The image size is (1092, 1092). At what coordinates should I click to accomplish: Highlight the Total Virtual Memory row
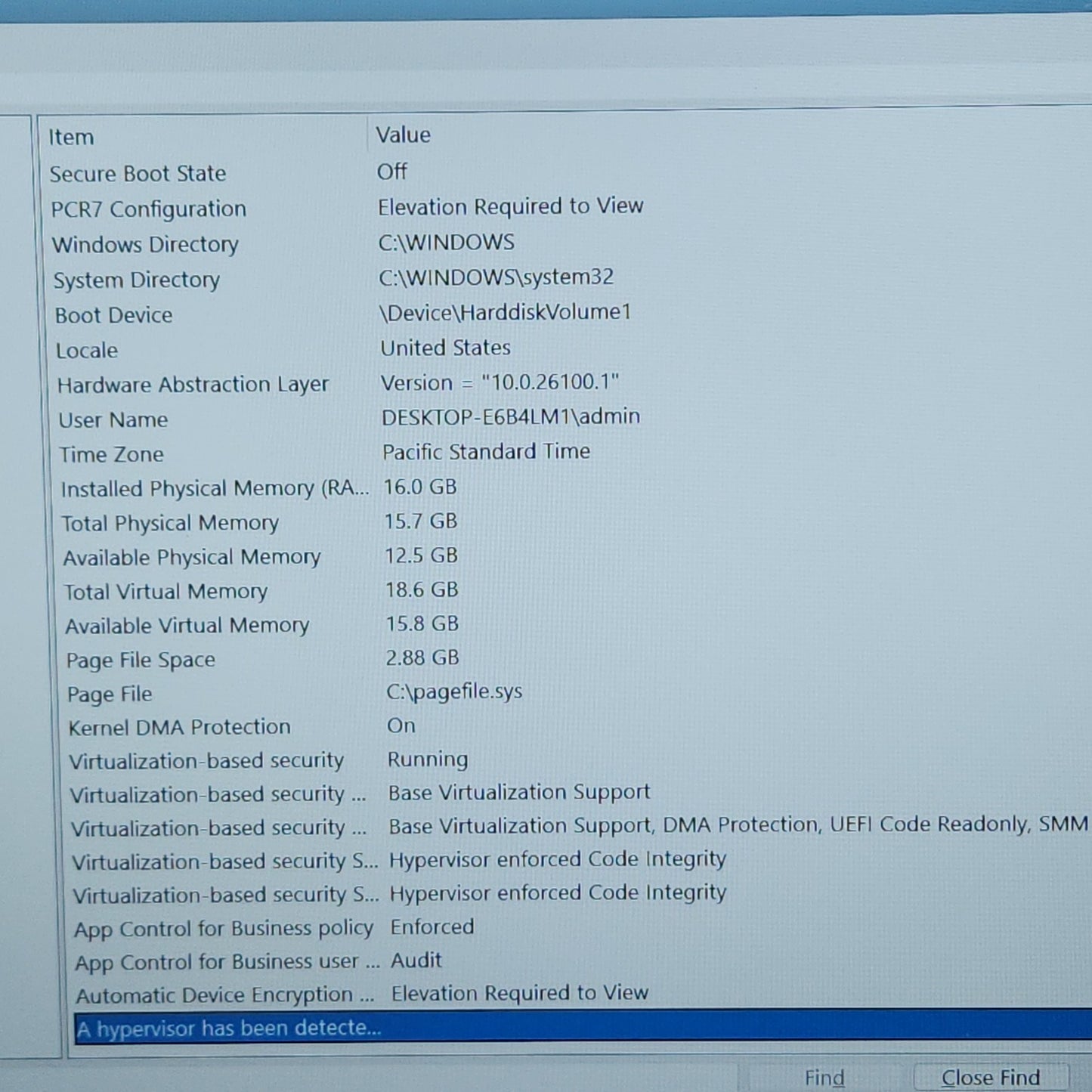pos(166,592)
